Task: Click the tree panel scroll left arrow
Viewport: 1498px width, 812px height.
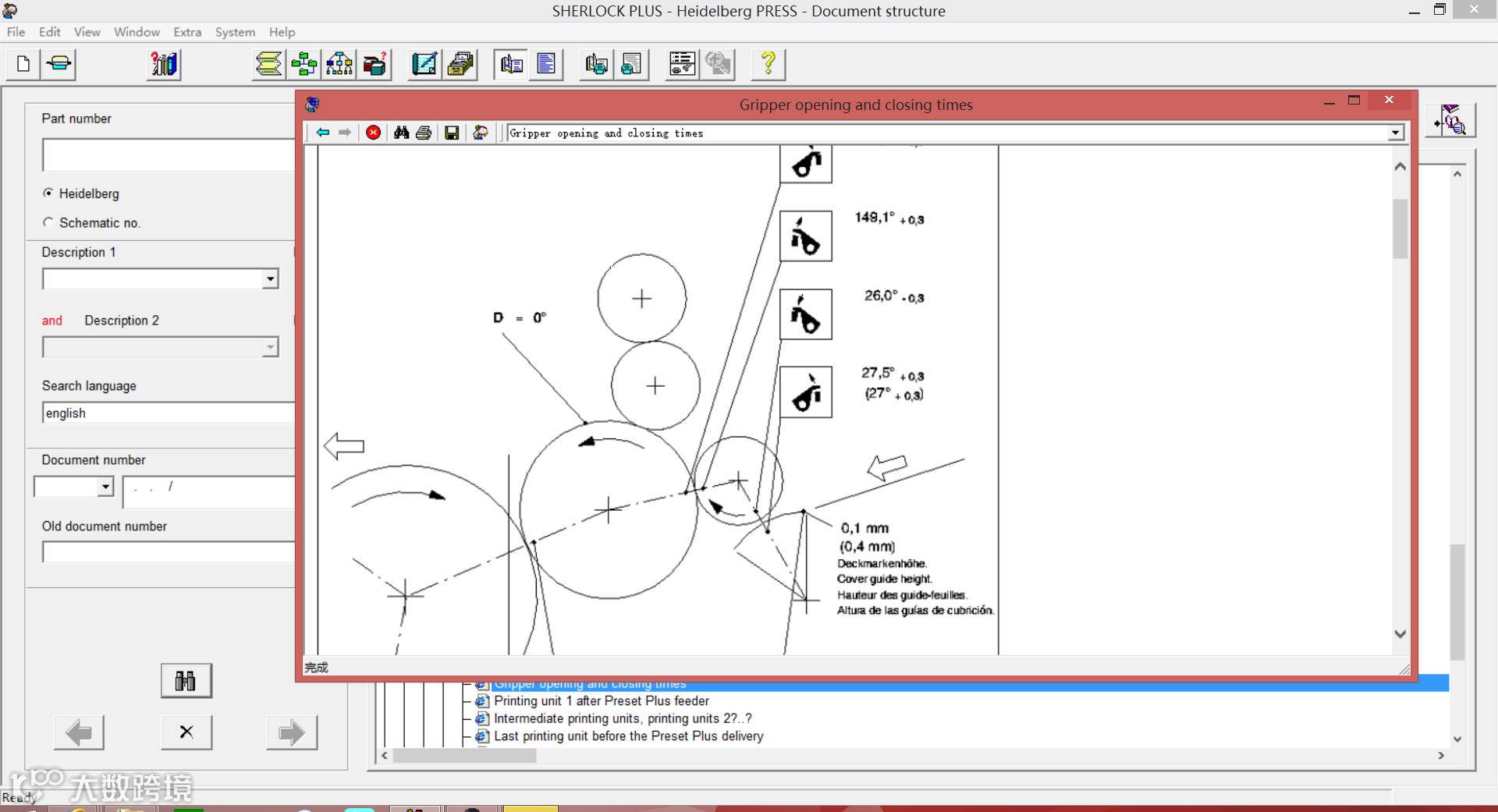Action: pyautogui.click(x=384, y=756)
